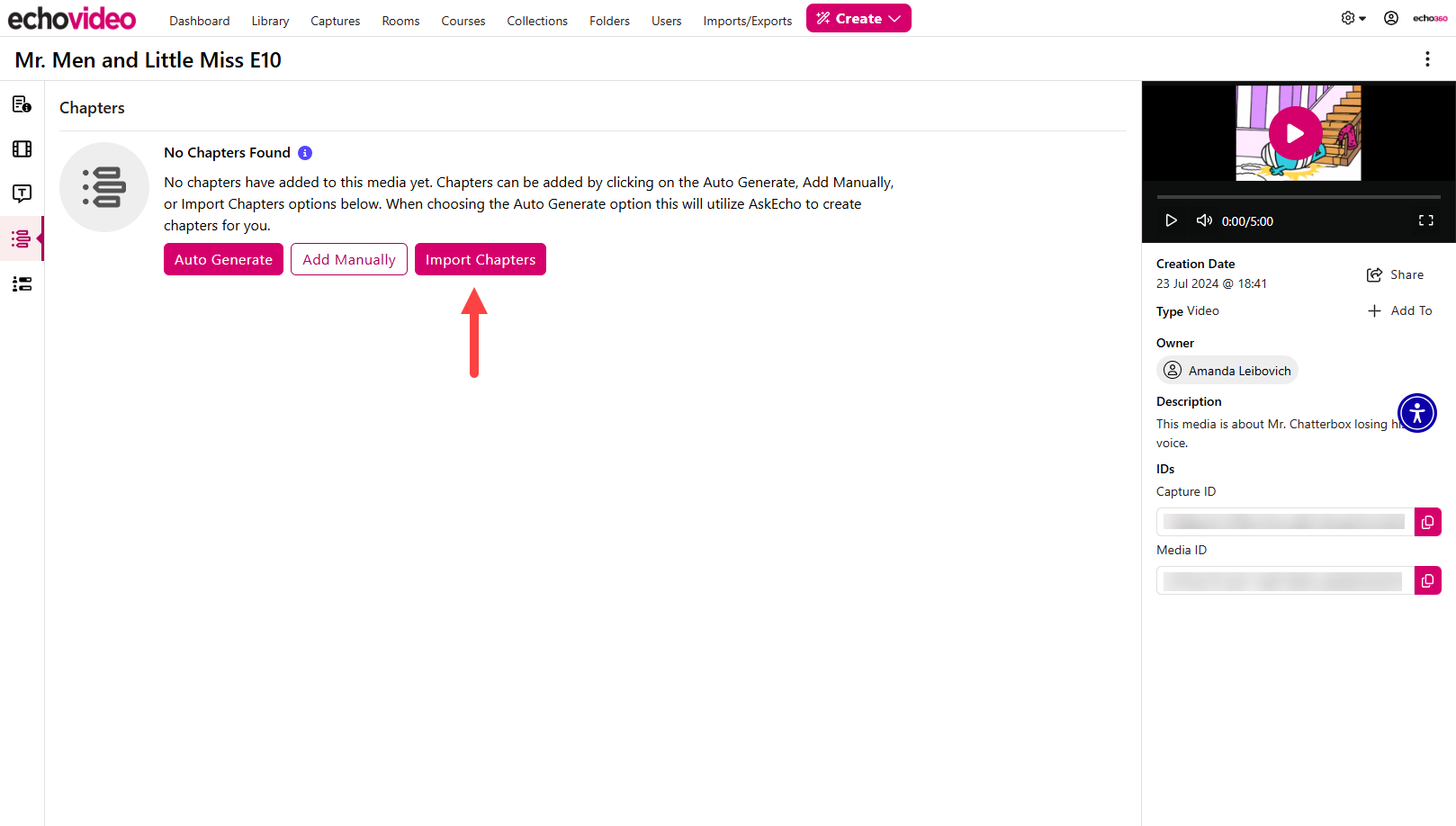The width and height of the screenshot is (1456, 826).
Task: Click the video progress seek bar
Action: 1298,196
